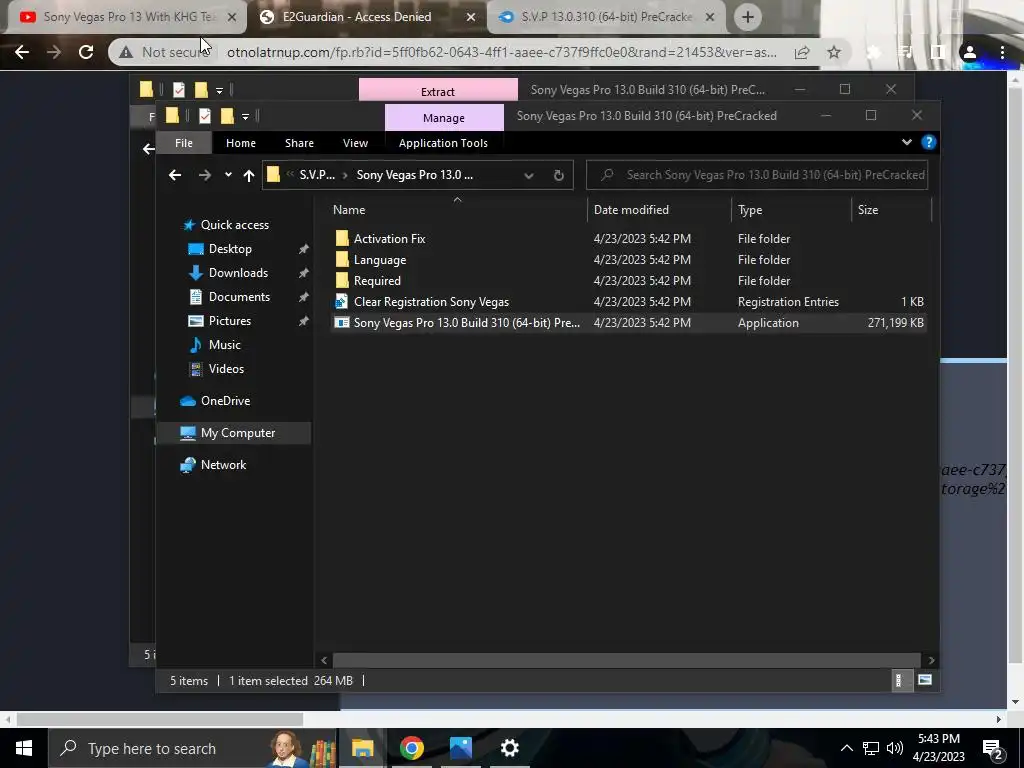
Task: Select the Activation Fix folder
Action: pos(389,239)
